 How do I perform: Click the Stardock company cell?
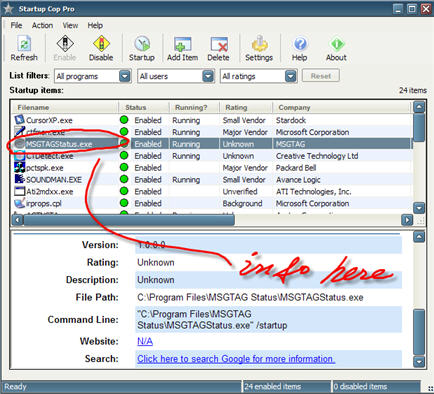pos(291,120)
